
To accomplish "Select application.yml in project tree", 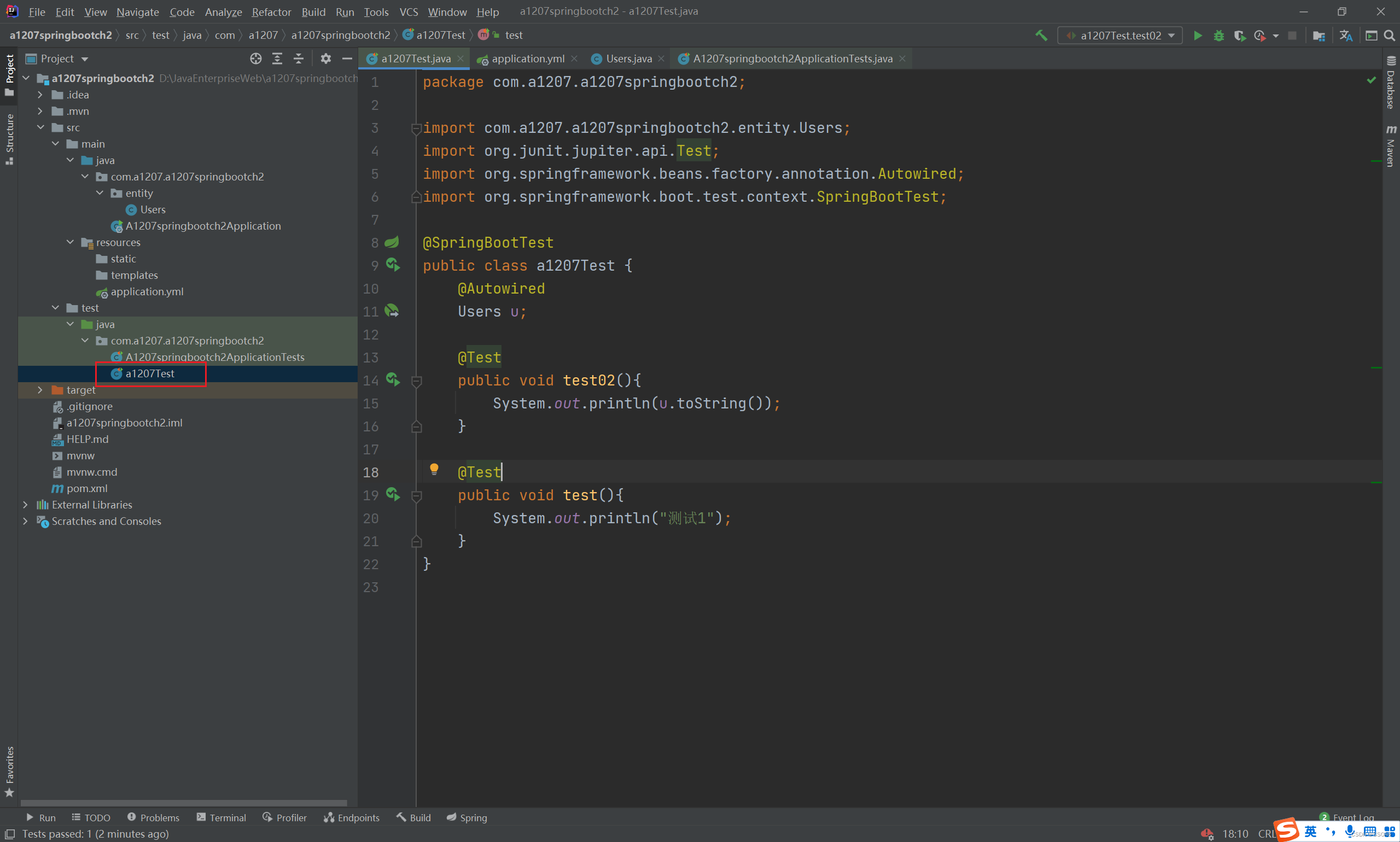I will tap(147, 291).
